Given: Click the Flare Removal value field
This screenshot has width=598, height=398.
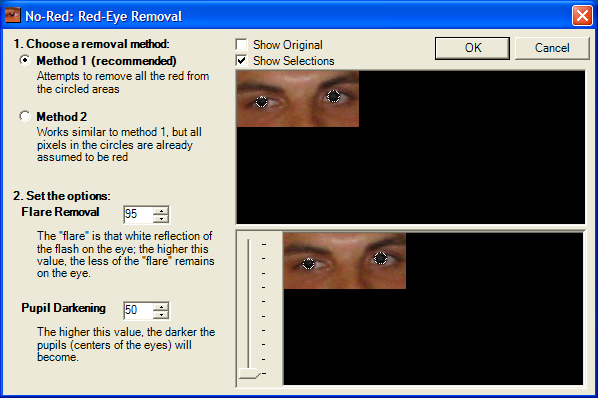Looking at the screenshot, I should point(138,214).
